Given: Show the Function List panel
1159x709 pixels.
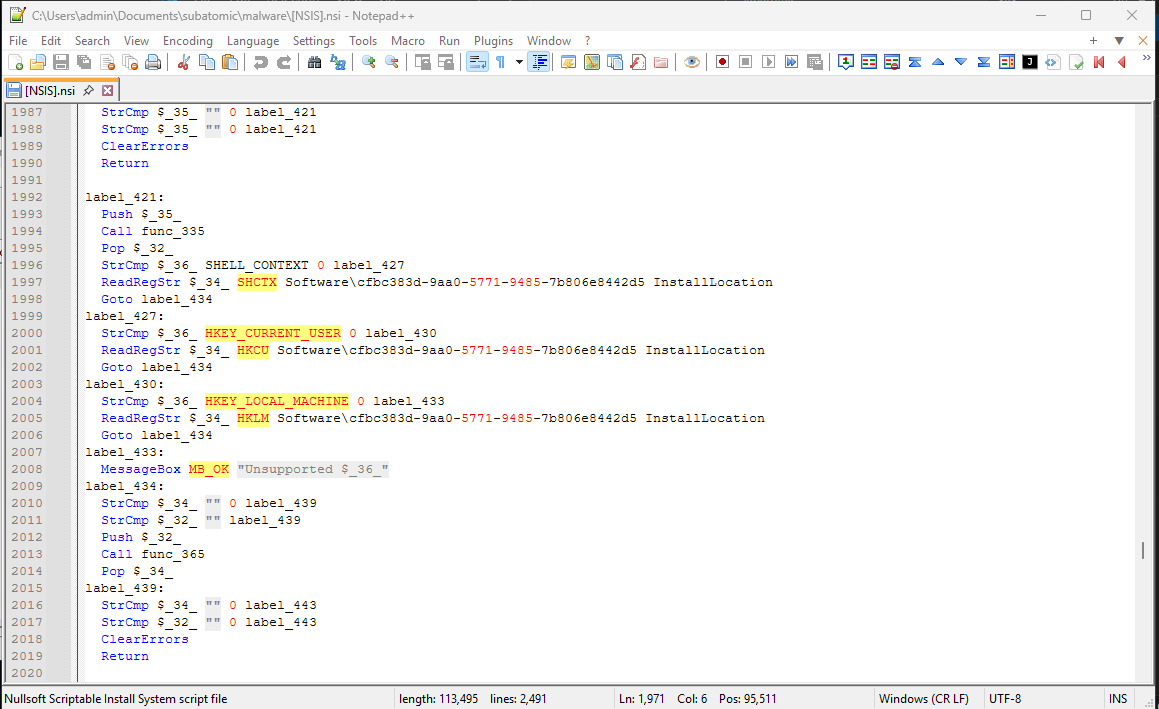Looking at the screenshot, I should (637, 62).
